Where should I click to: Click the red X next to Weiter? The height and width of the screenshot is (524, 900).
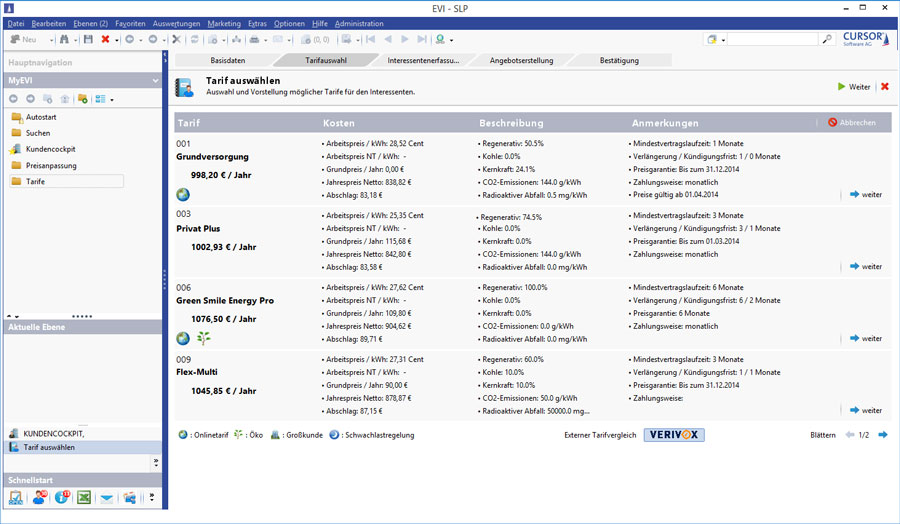click(x=884, y=87)
